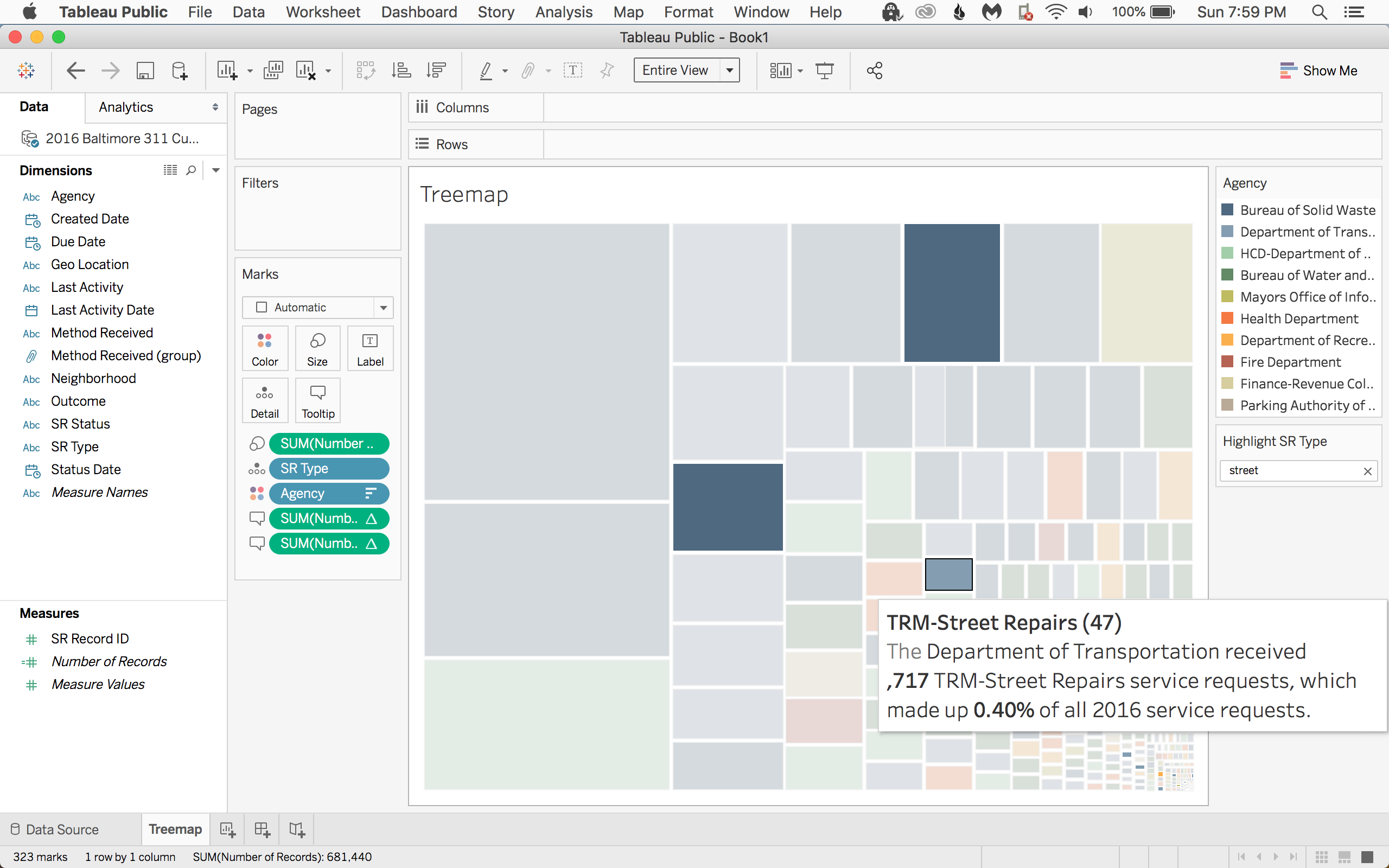Click the SUM(Number..) size pill
Screen dimensions: 1389x868
[329, 444]
